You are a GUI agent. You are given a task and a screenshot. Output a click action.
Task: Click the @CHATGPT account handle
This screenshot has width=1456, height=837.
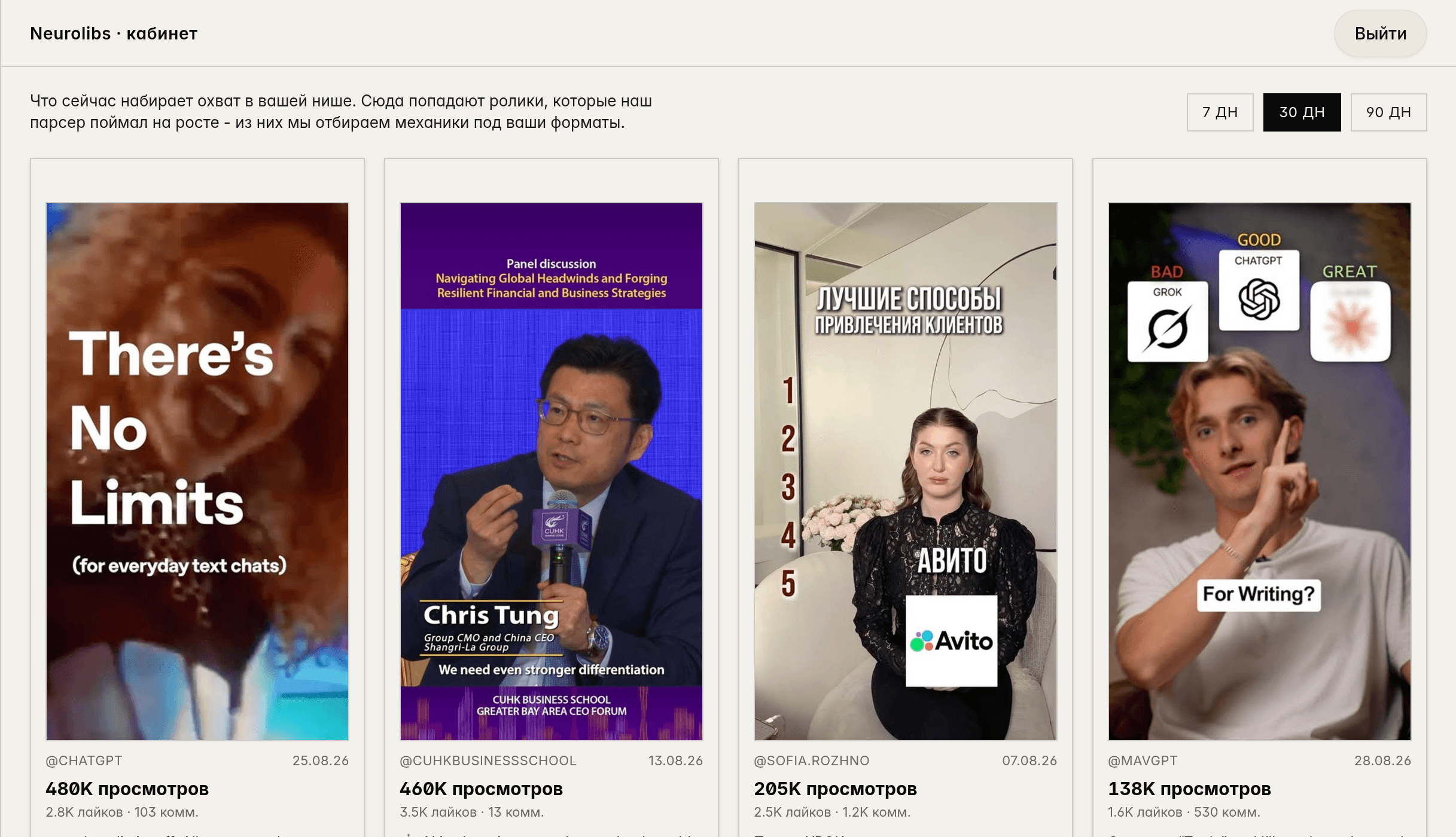point(84,760)
